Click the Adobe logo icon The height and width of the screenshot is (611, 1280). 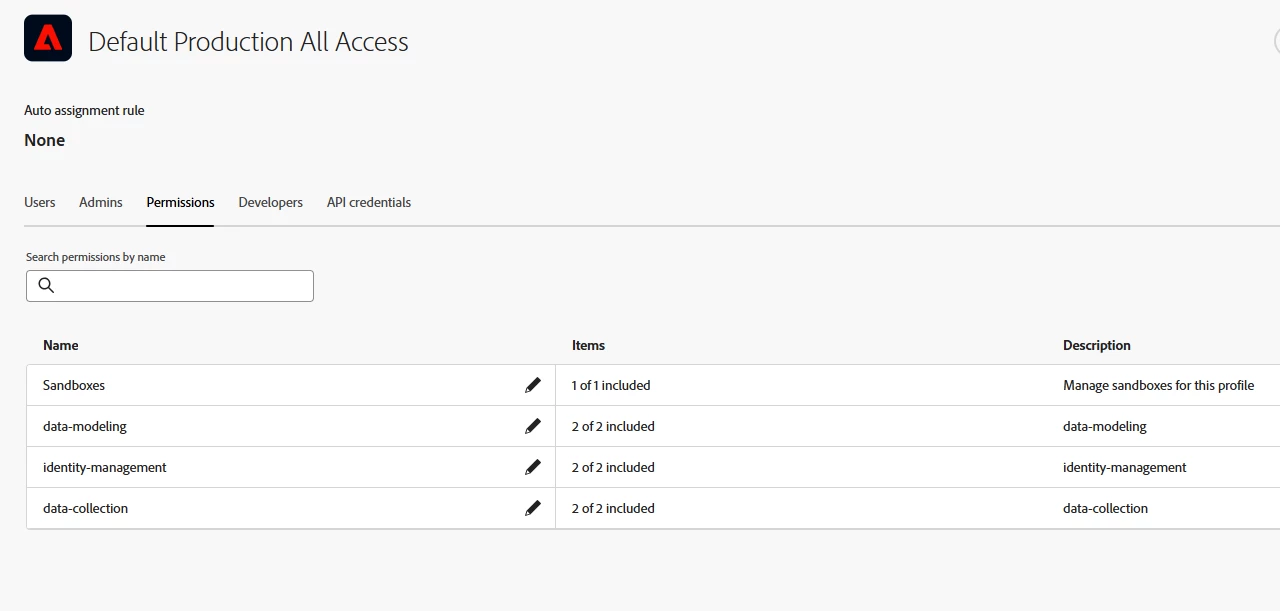click(48, 39)
